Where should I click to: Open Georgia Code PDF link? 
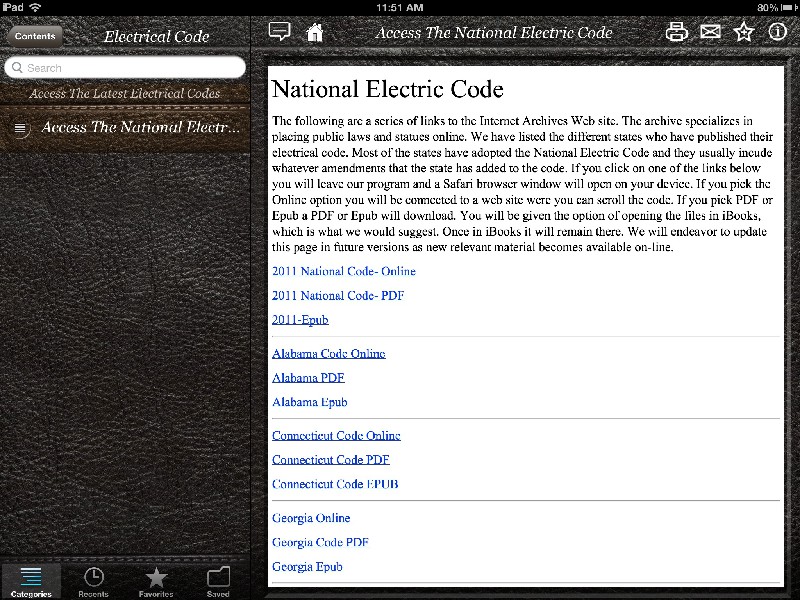pos(320,542)
